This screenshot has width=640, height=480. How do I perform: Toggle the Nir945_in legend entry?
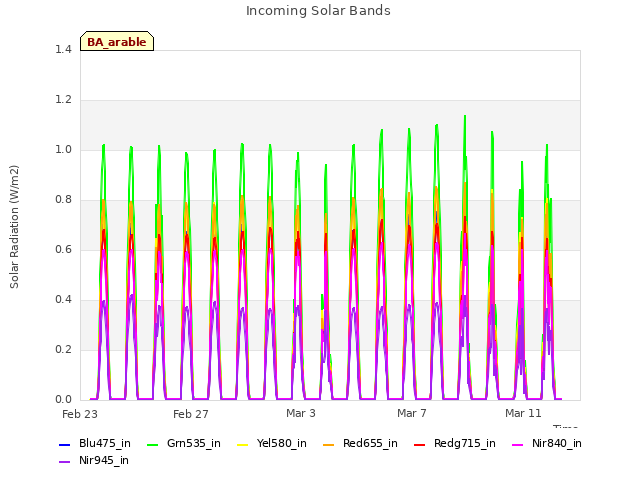tap(94, 461)
